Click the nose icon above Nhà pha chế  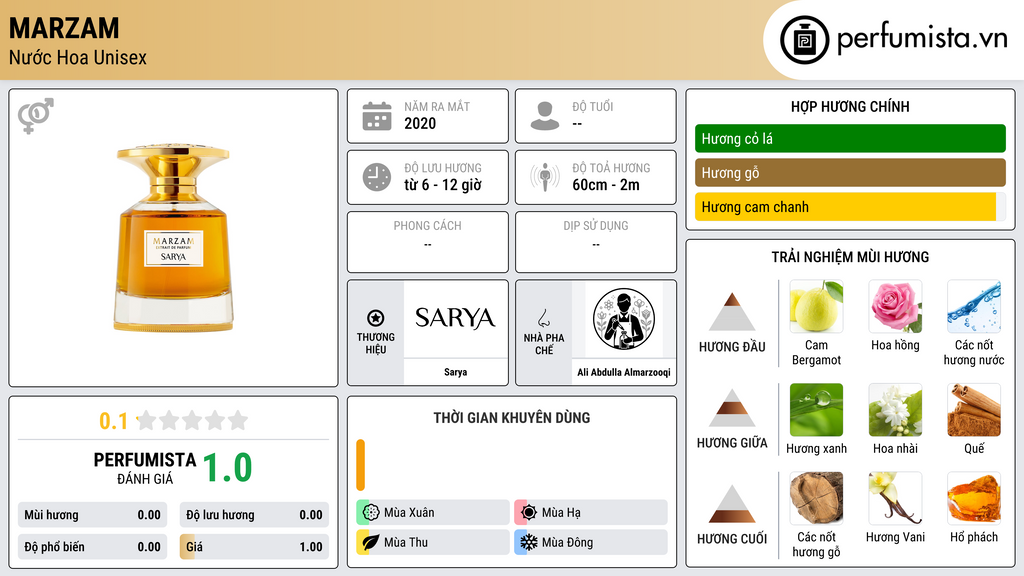tap(544, 318)
